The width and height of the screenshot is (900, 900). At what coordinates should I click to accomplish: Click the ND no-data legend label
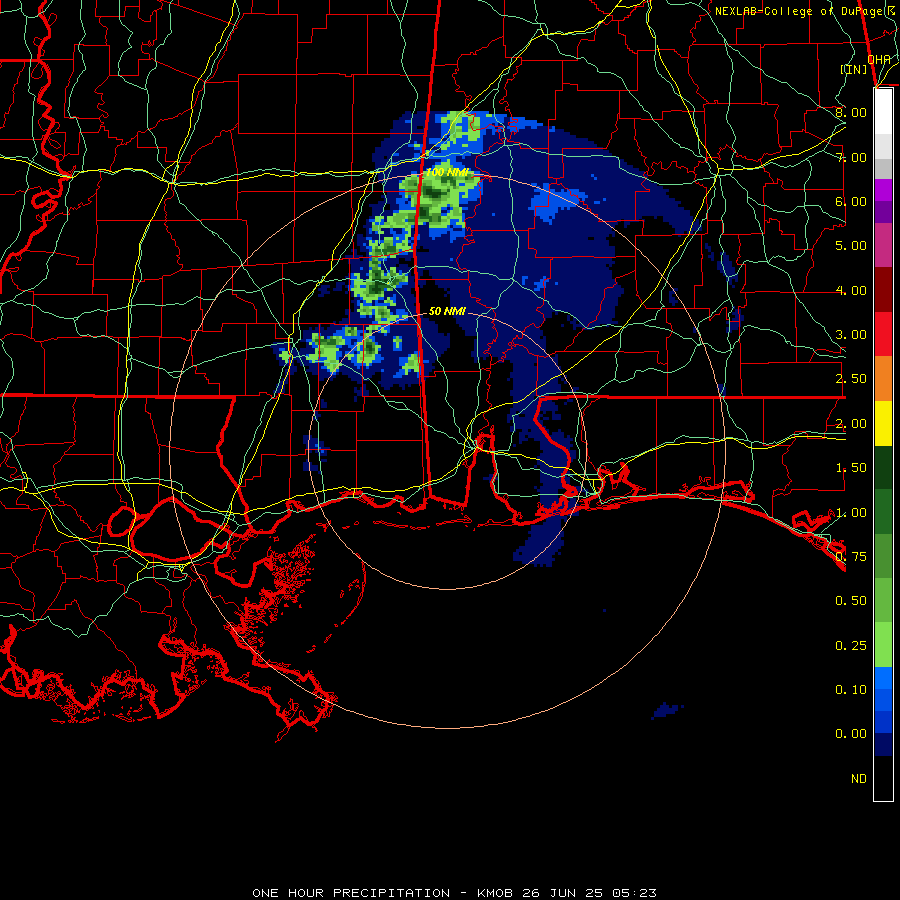[x=859, y=779]
